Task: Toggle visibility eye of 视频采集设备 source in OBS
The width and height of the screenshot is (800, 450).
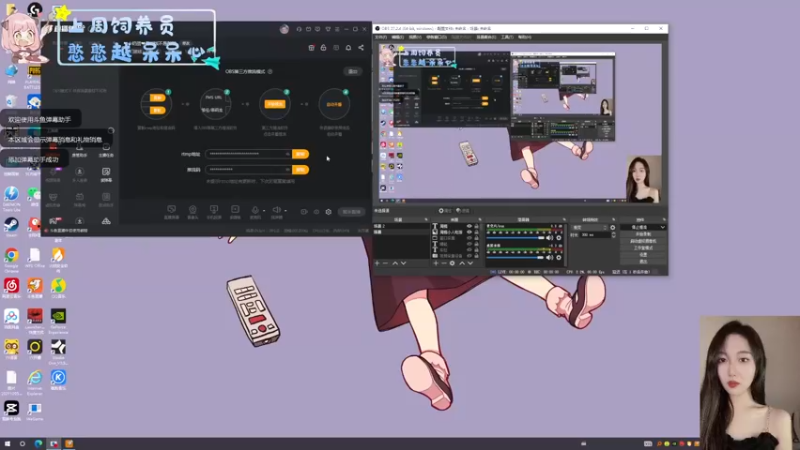Action: (469, 256)
